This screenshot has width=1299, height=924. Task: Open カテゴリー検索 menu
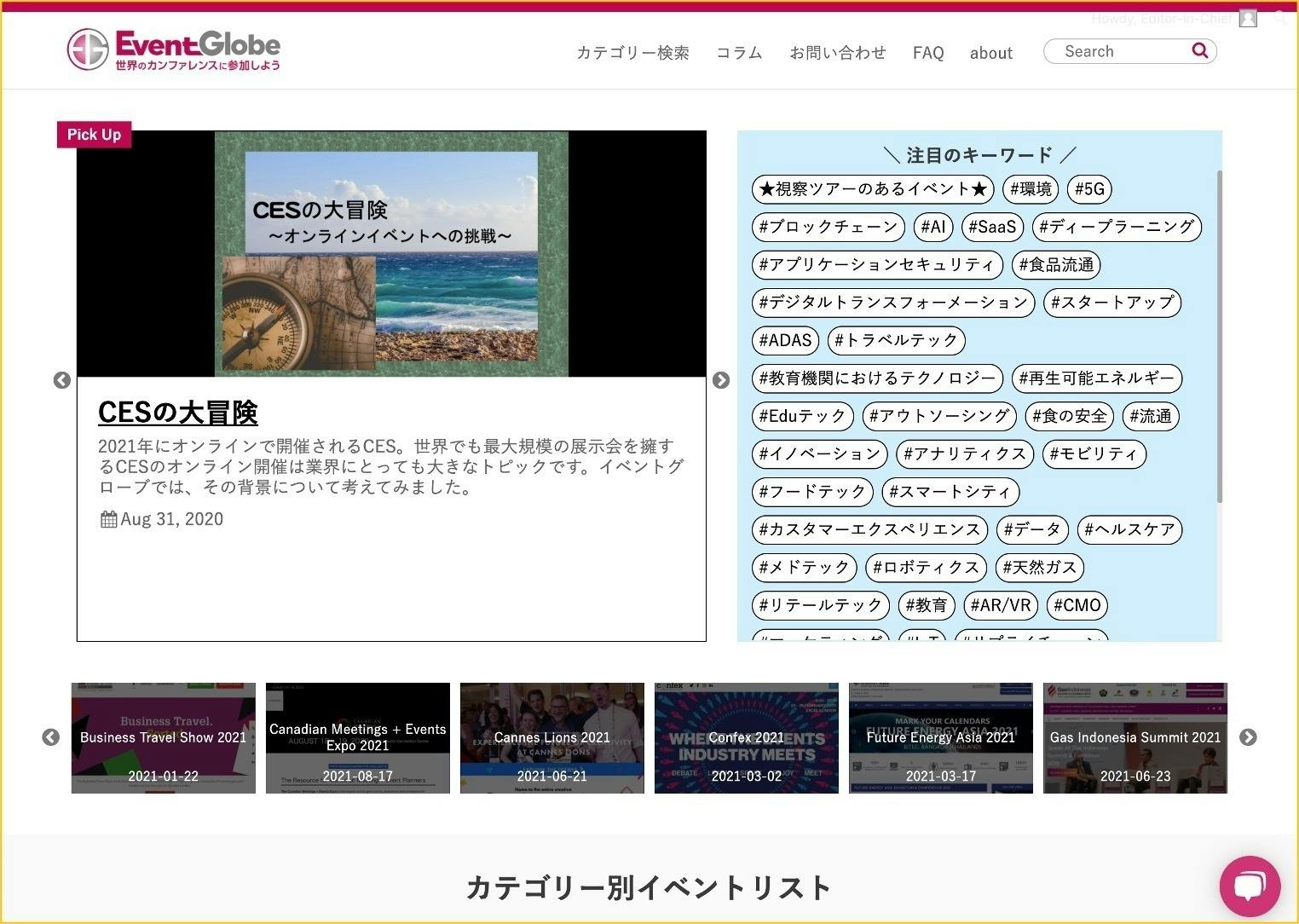pos(632,53)
